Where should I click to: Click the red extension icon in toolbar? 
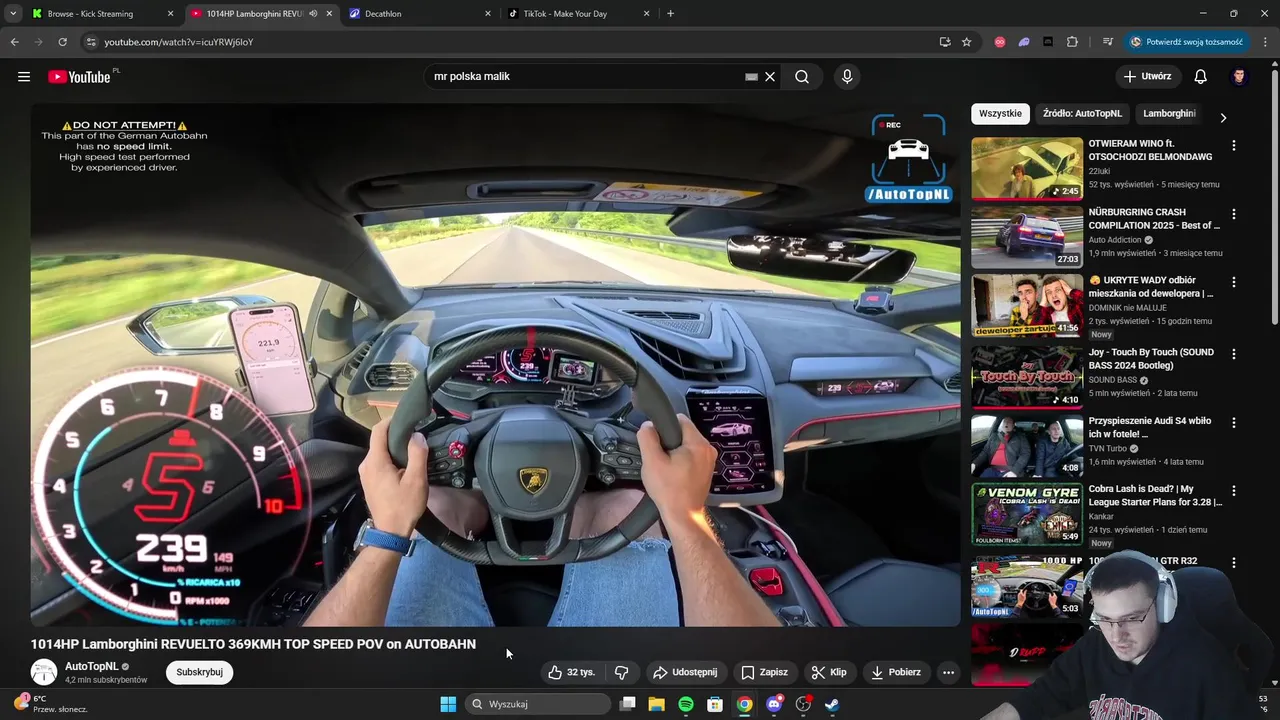pos(1000,42)
